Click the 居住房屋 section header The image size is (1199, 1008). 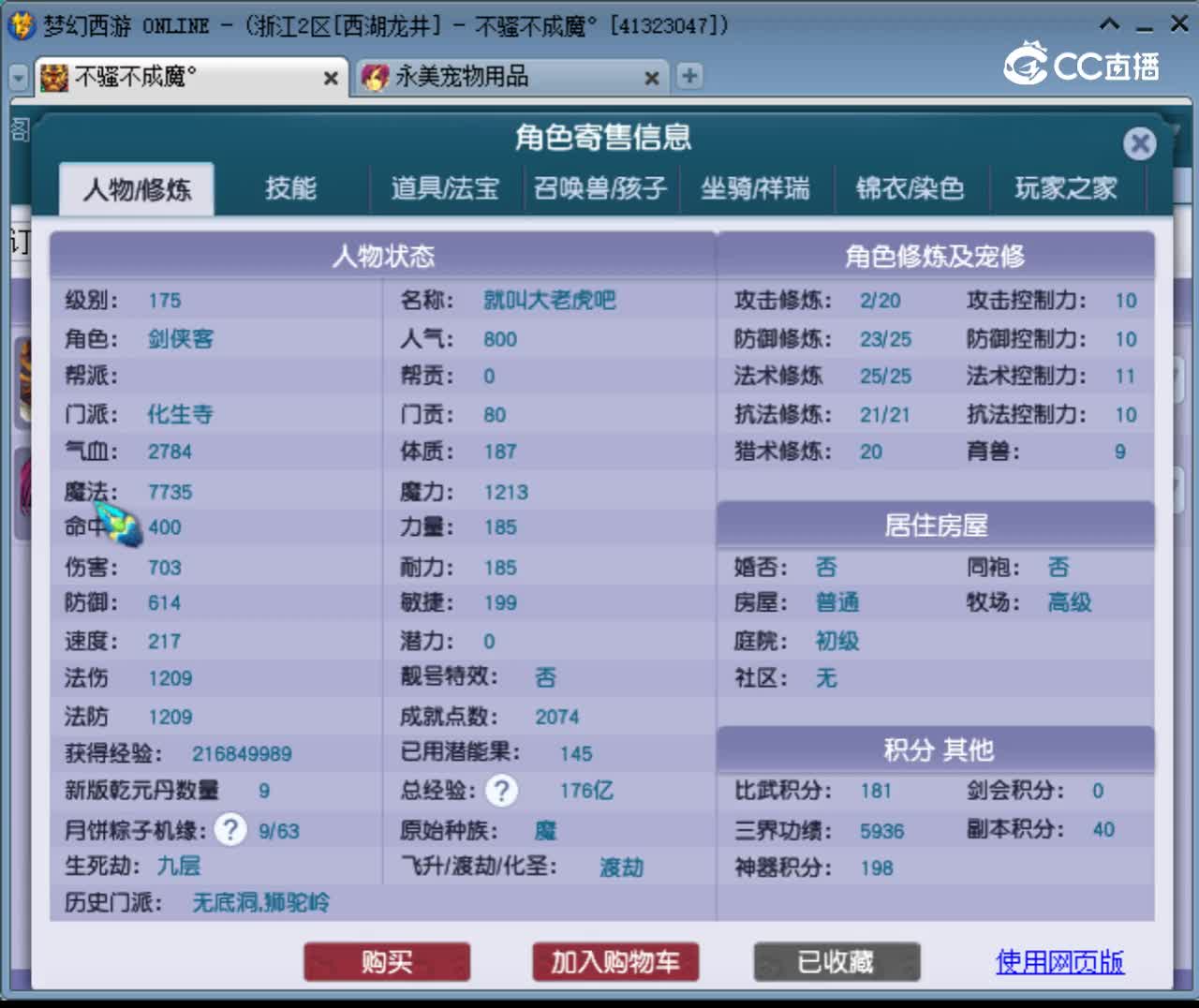pyautogui.click(x=935, y=526)
